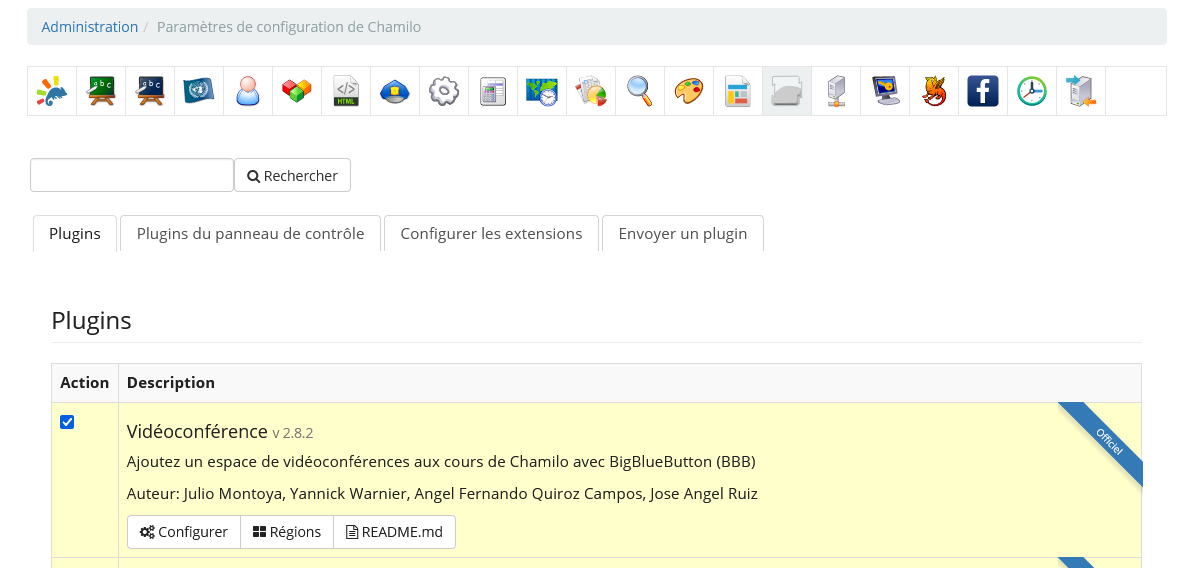Open the Configurer les extensions tab
Image resolution: width=1183 pixels, height=568 pixels.
tap(491, 234)
